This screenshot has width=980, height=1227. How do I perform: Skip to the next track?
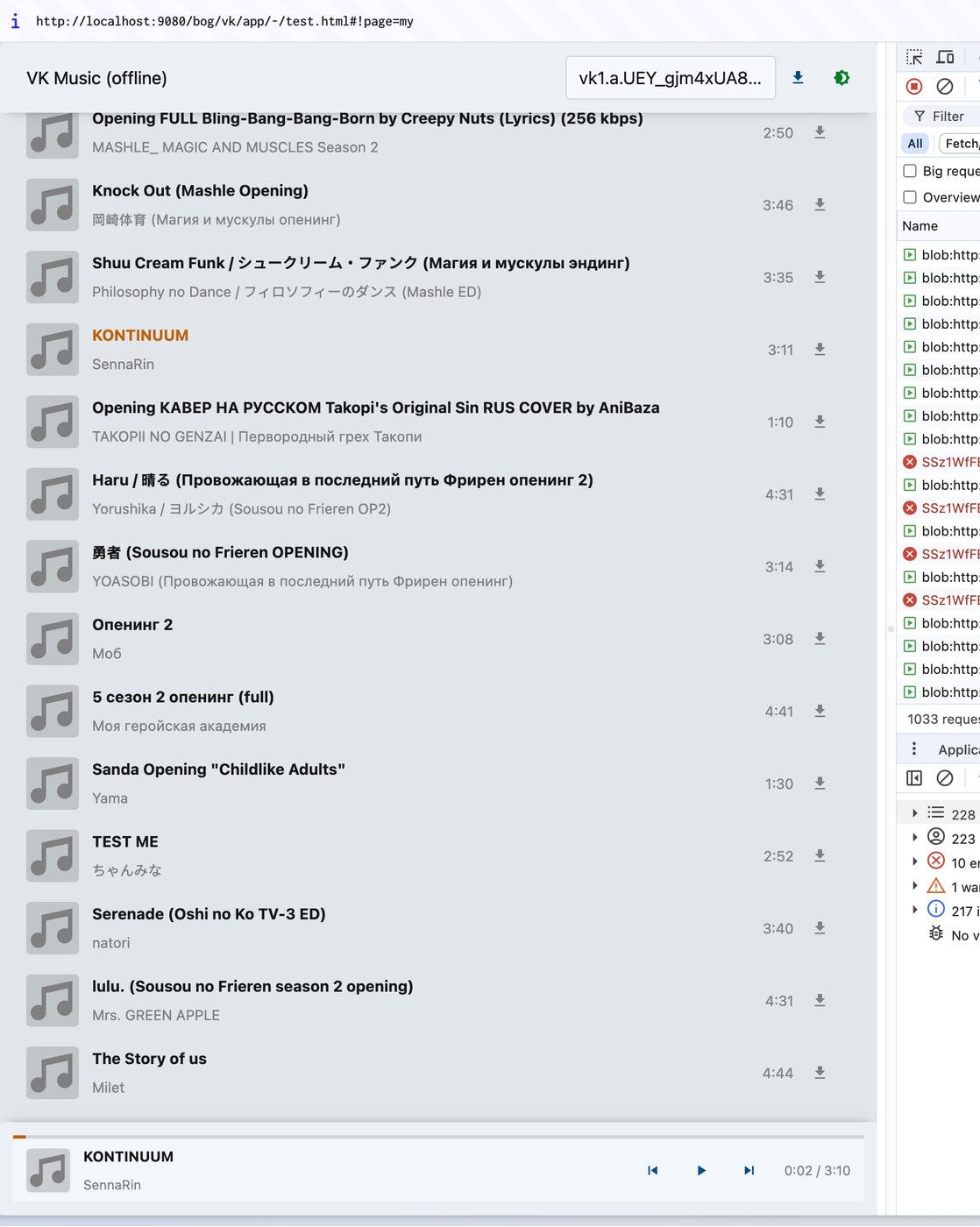coord(749,1171)
